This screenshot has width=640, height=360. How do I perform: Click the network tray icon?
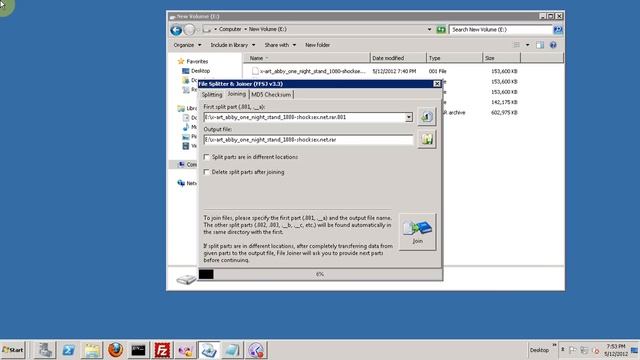pyautogui.click(x=584, y=350)
